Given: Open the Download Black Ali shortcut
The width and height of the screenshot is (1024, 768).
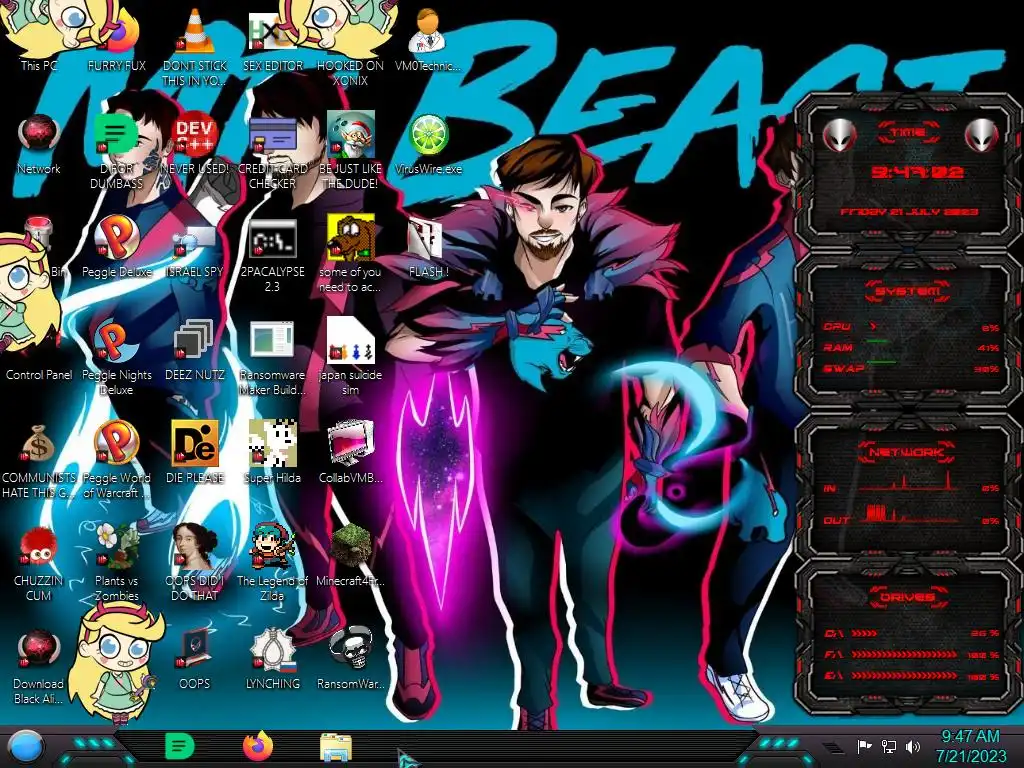Looking at the screenshot, I should 39,666.
